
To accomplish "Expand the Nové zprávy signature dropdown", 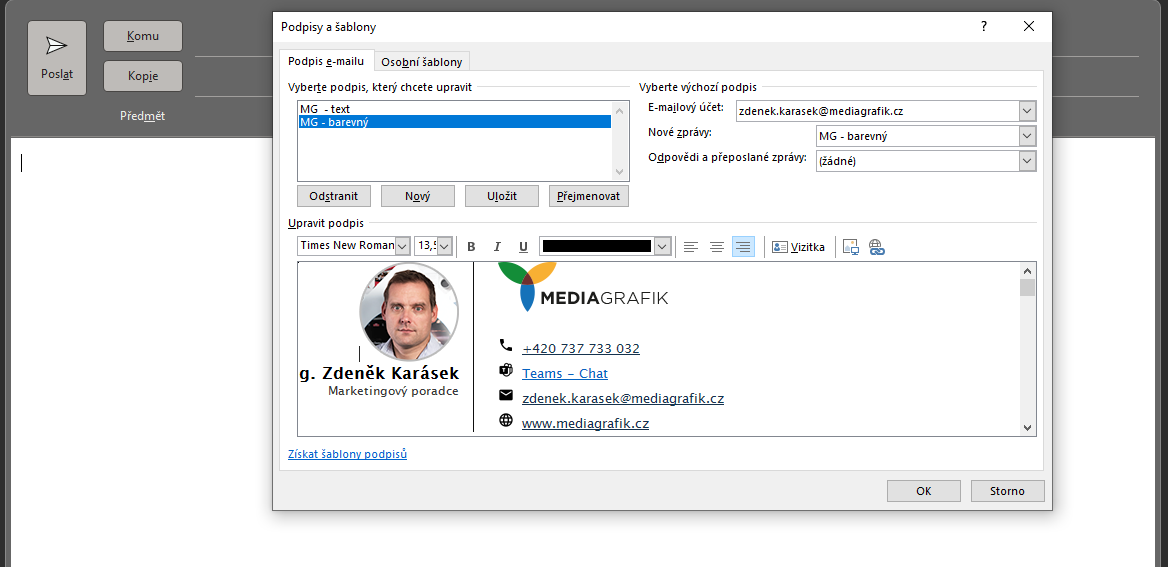I will (1027, 136).
